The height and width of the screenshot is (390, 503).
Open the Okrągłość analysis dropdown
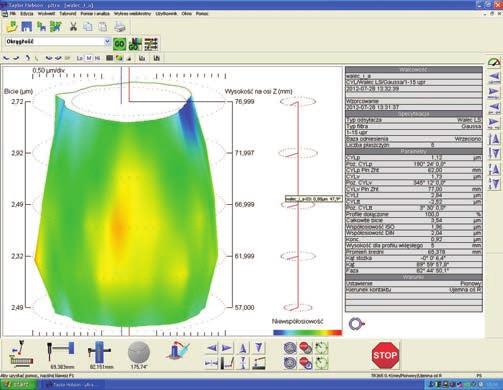(107, 42)
